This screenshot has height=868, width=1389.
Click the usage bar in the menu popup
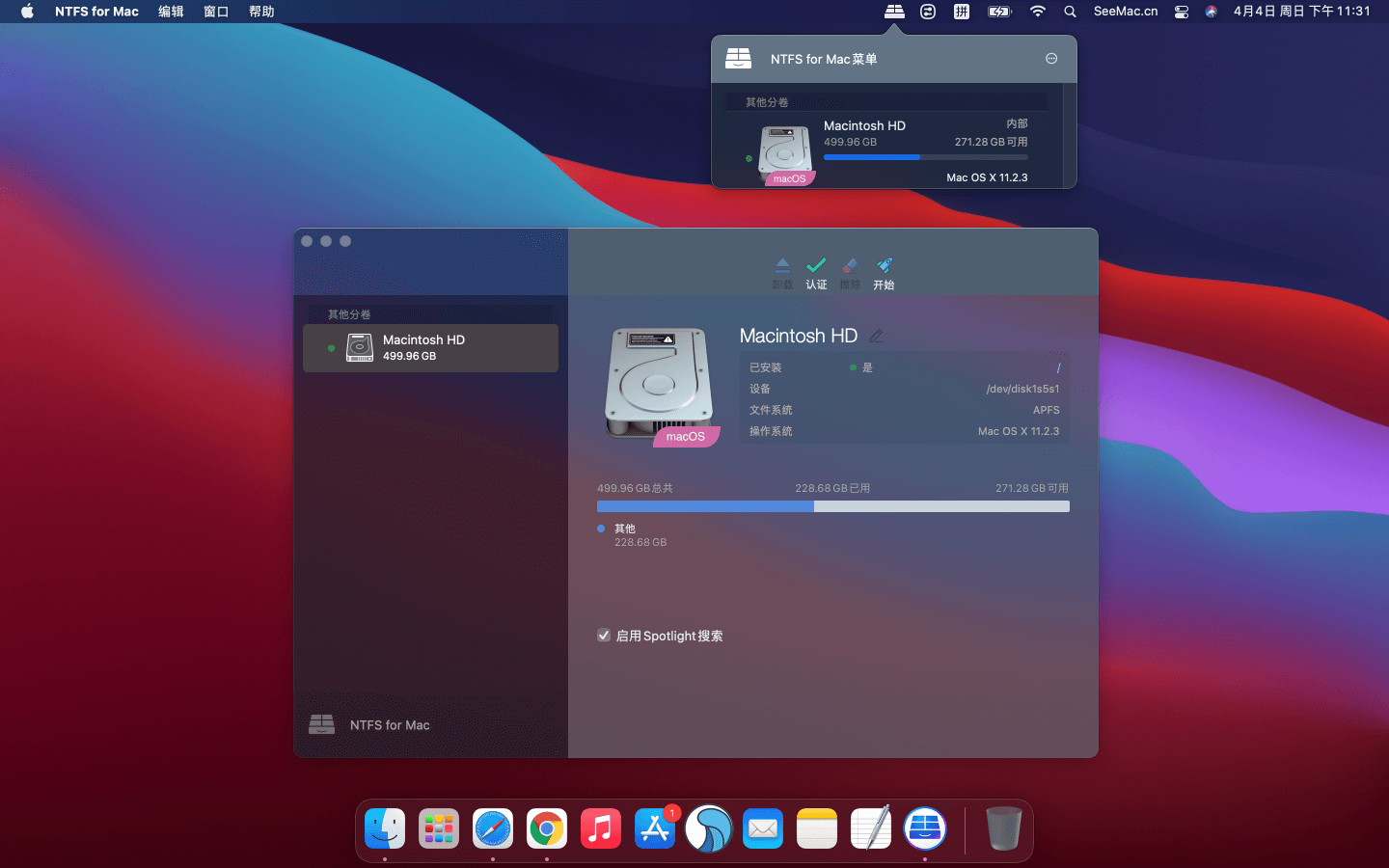pos(926,157)
